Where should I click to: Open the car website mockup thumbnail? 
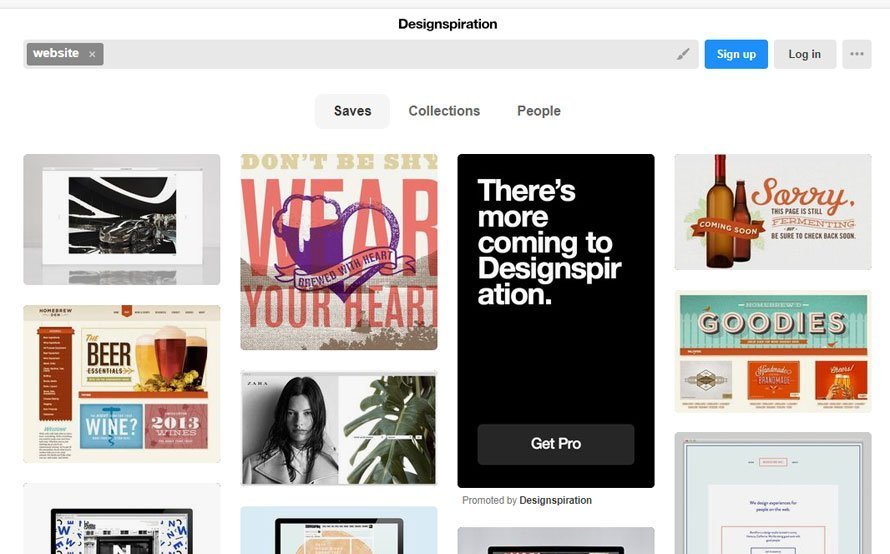coord(121,219)
